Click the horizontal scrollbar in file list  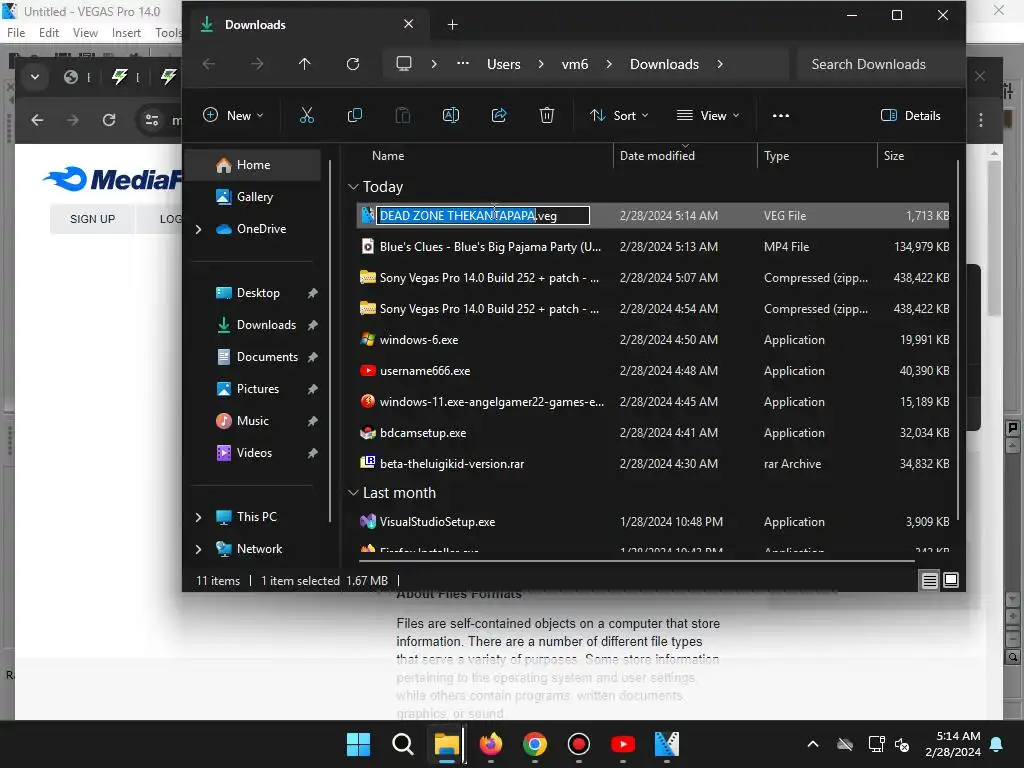[x=637, y=560]
